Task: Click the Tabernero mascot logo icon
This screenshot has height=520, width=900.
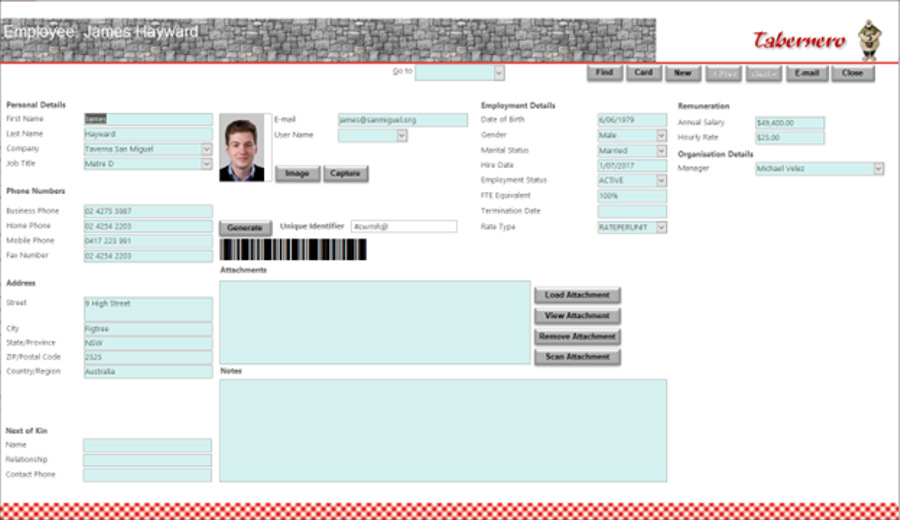Action: click(x=870, y=40)
